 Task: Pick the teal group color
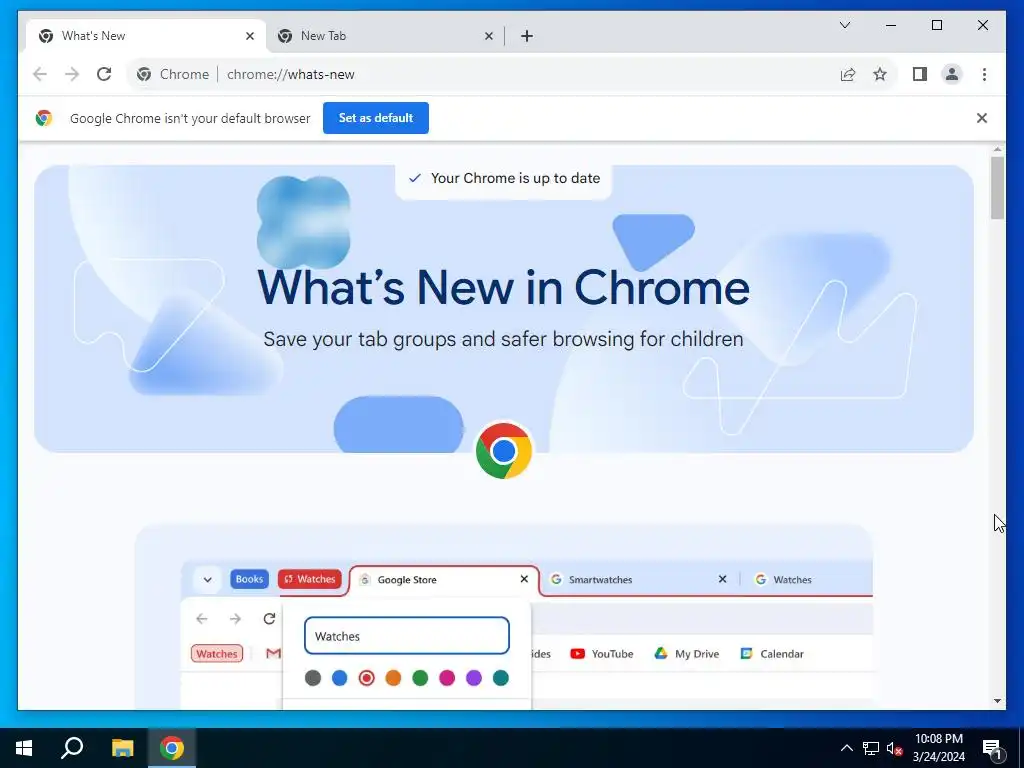point(501,678)
